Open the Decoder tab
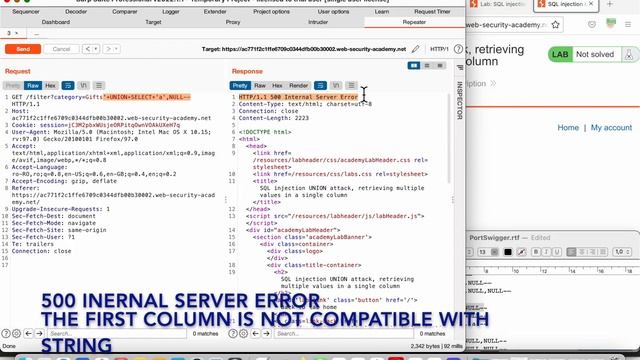Image resolution: width=640 pixels, height=360 pixels. point(76,11)
